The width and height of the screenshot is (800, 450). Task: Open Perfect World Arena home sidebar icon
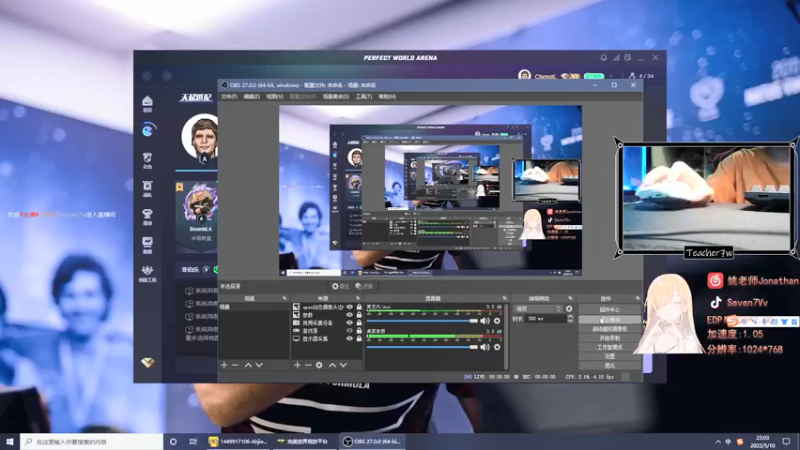pos(147,104)
